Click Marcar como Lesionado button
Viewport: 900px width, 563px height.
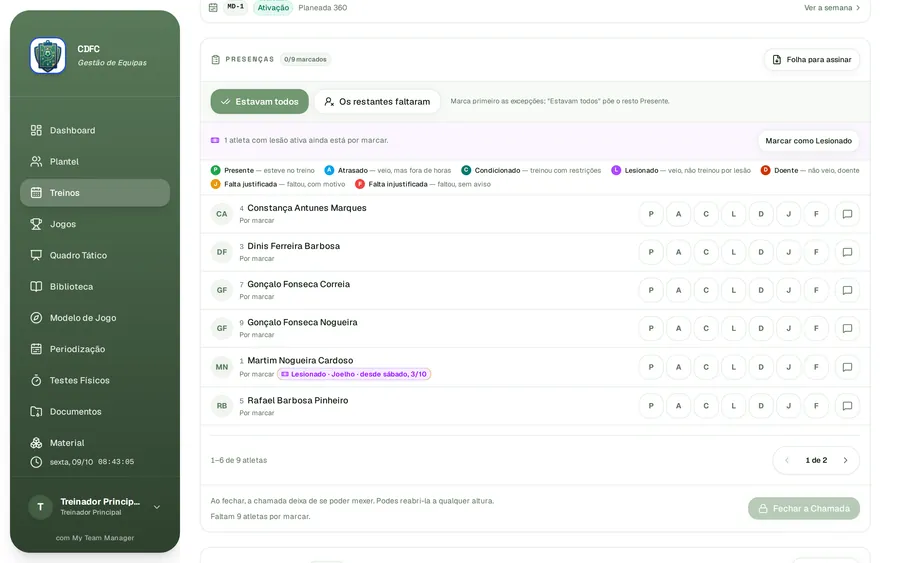[808, 141]
